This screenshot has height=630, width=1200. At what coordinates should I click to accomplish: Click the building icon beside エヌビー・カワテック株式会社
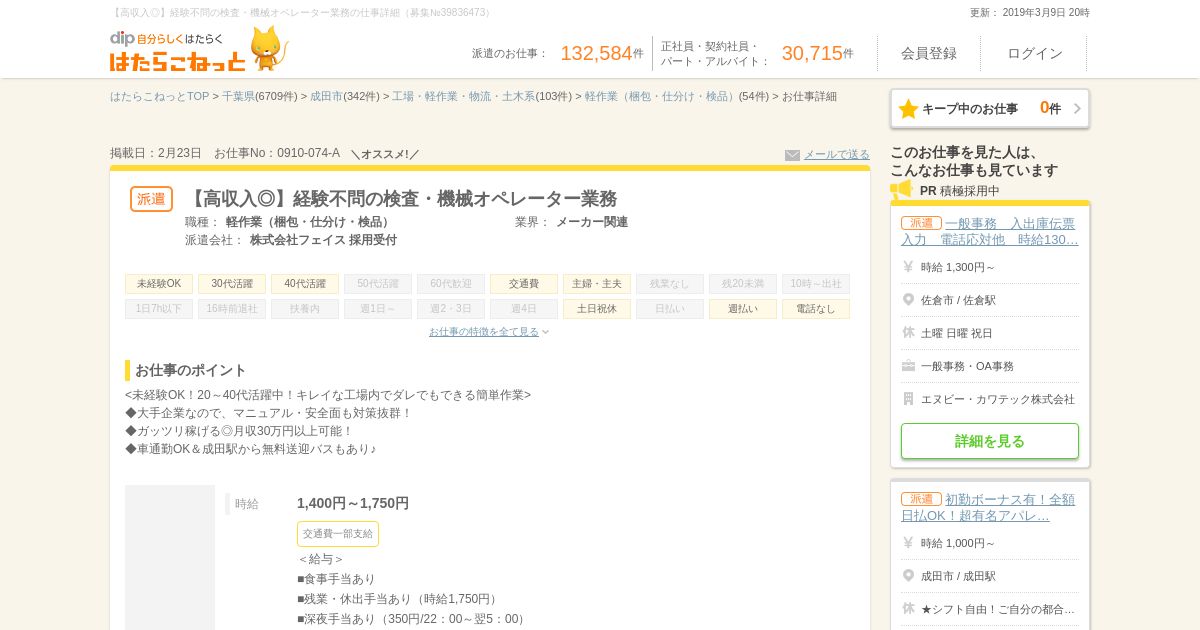click(x=908, y=399)
